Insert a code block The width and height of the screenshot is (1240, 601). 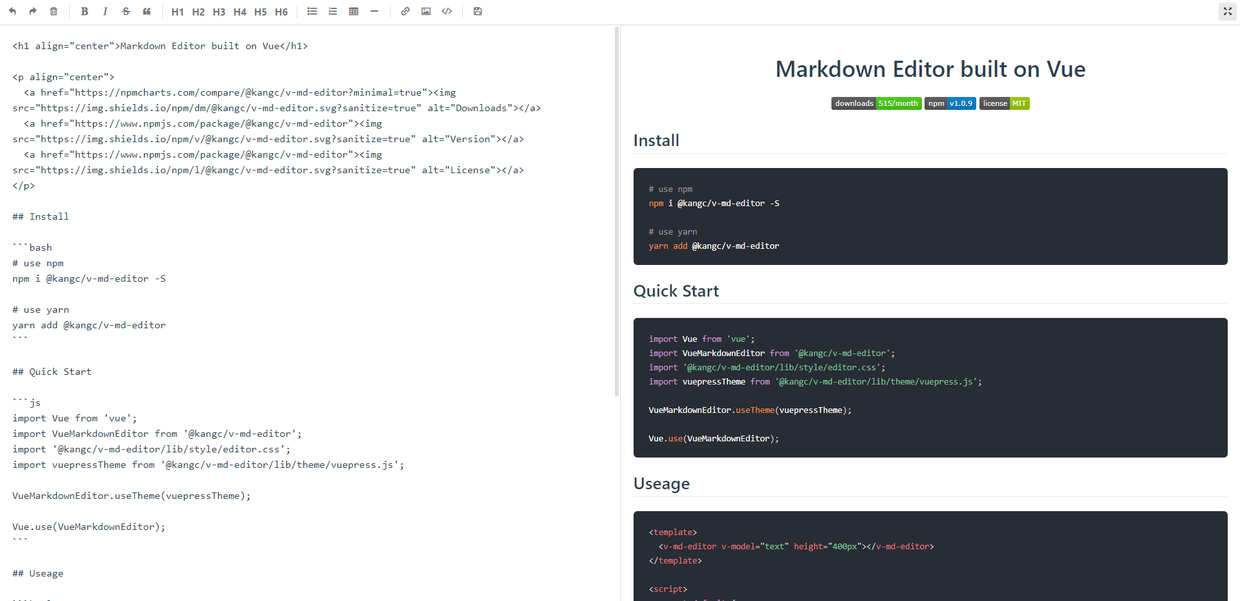(x=447, y=12)
